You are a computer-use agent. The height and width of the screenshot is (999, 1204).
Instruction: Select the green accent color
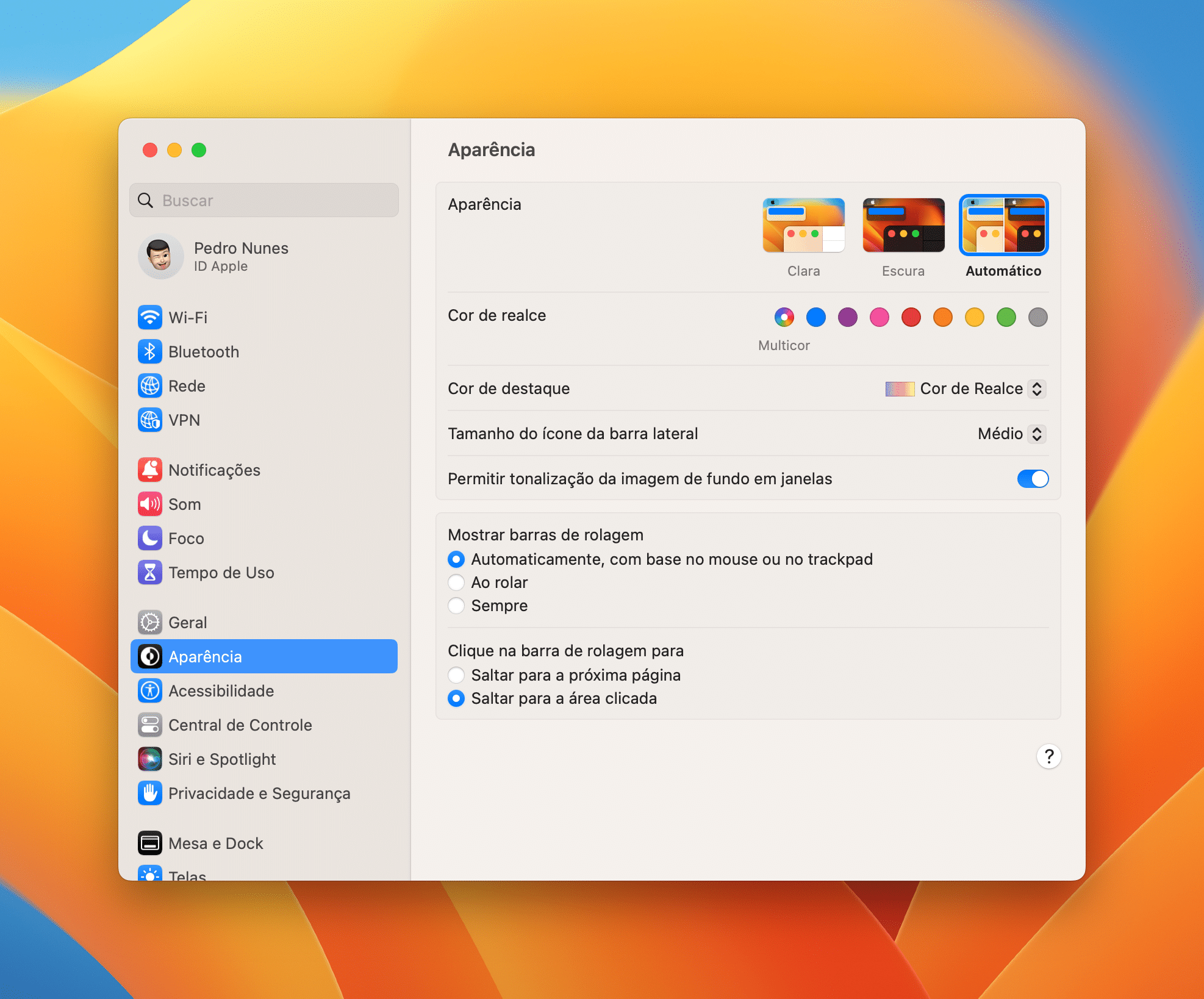click(x=1006, y=317)
